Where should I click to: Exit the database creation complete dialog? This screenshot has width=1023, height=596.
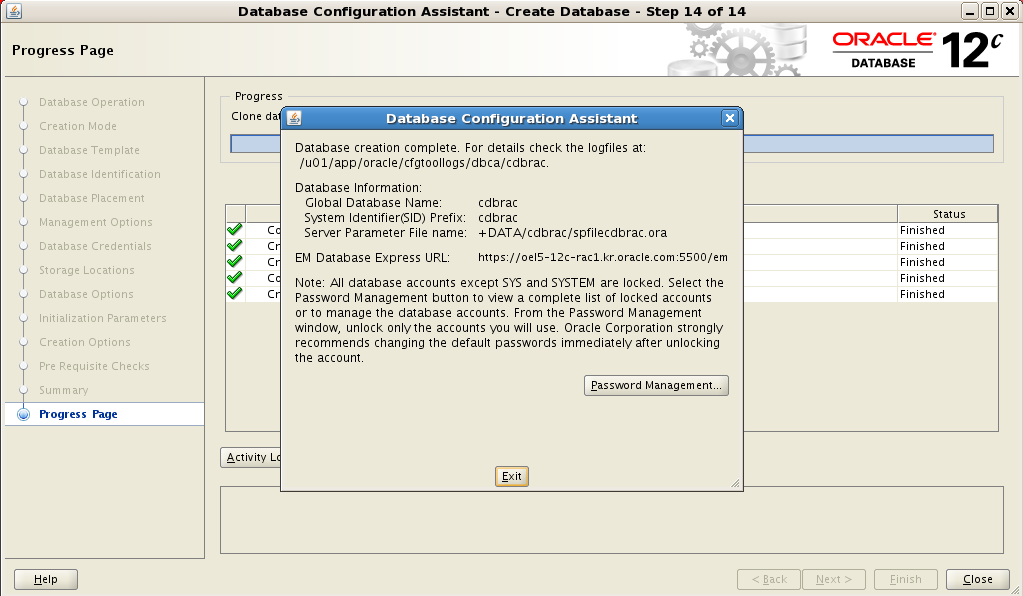(511, 476)
